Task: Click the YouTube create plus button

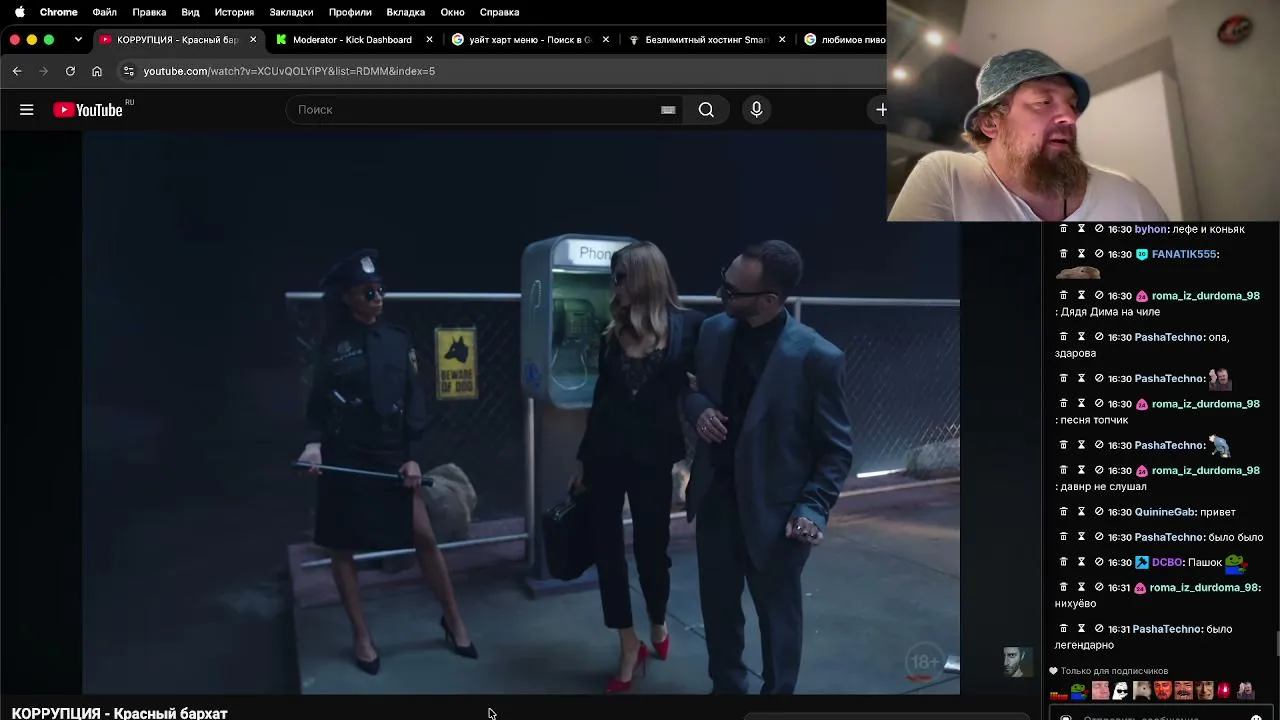Action: point(880,110)
